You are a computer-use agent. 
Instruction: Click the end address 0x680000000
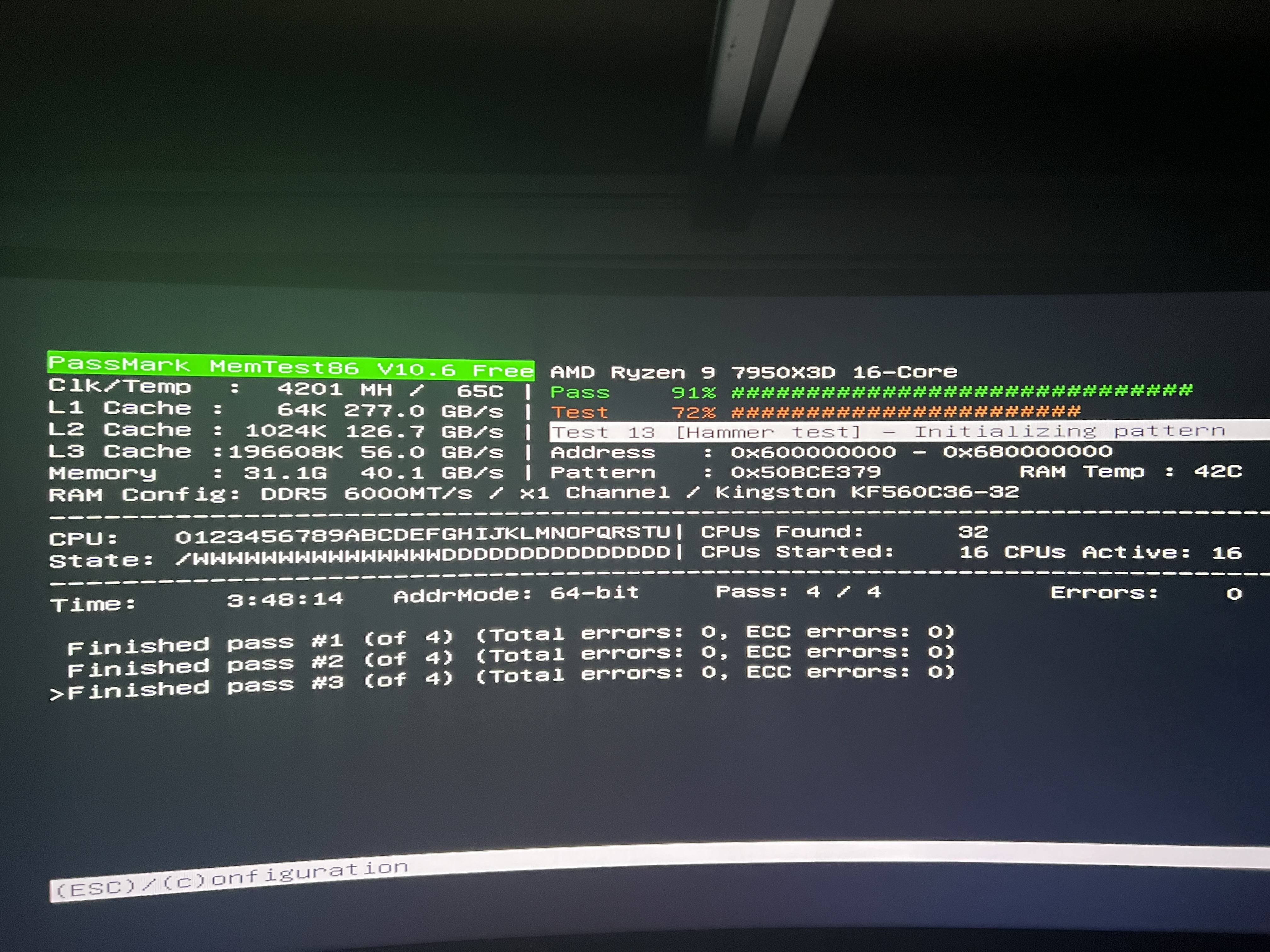click(x=1027, y=451)
